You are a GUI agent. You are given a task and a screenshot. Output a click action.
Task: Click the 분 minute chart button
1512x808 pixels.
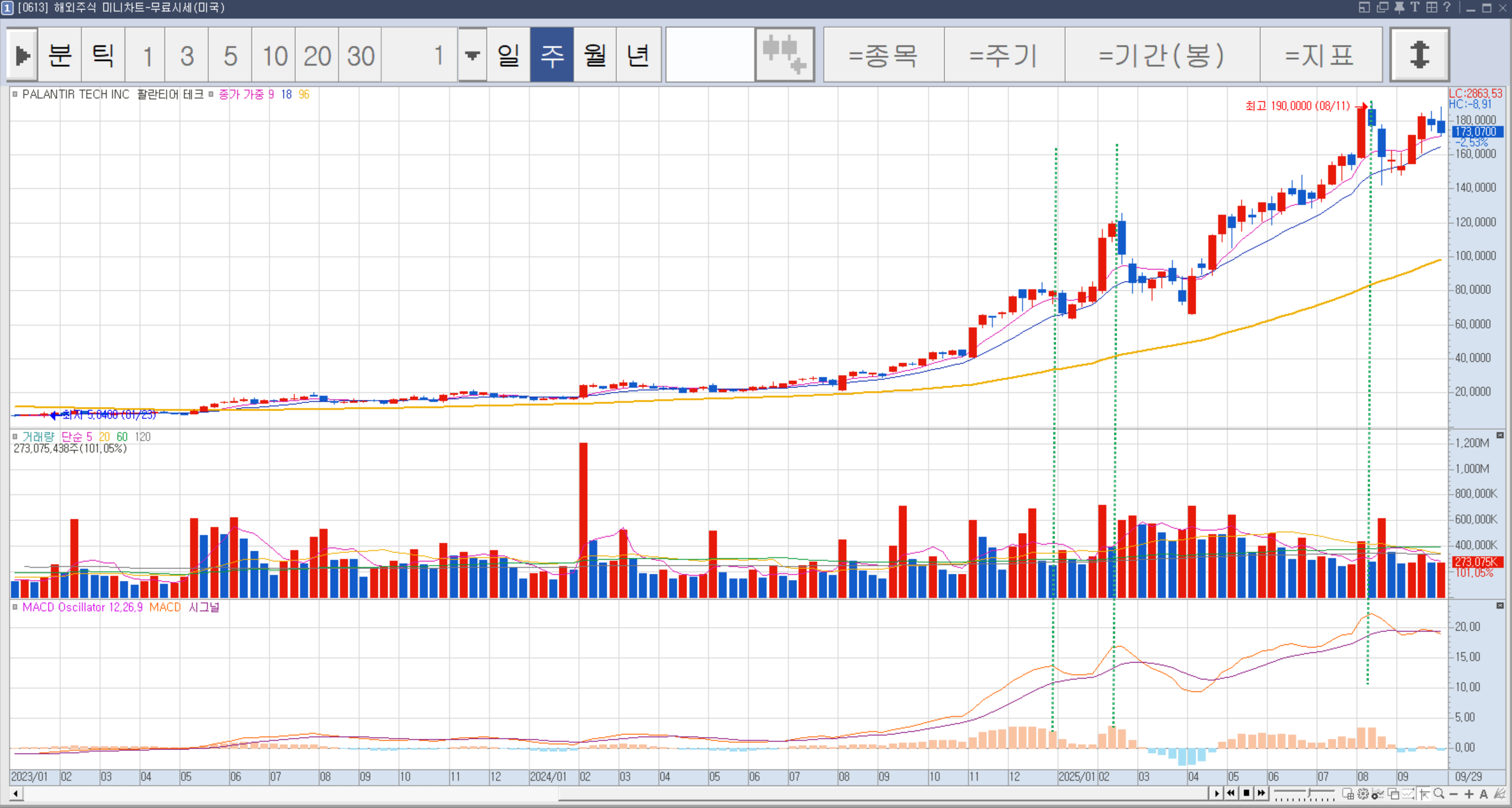pyautogui.click(x=60, y=54)
